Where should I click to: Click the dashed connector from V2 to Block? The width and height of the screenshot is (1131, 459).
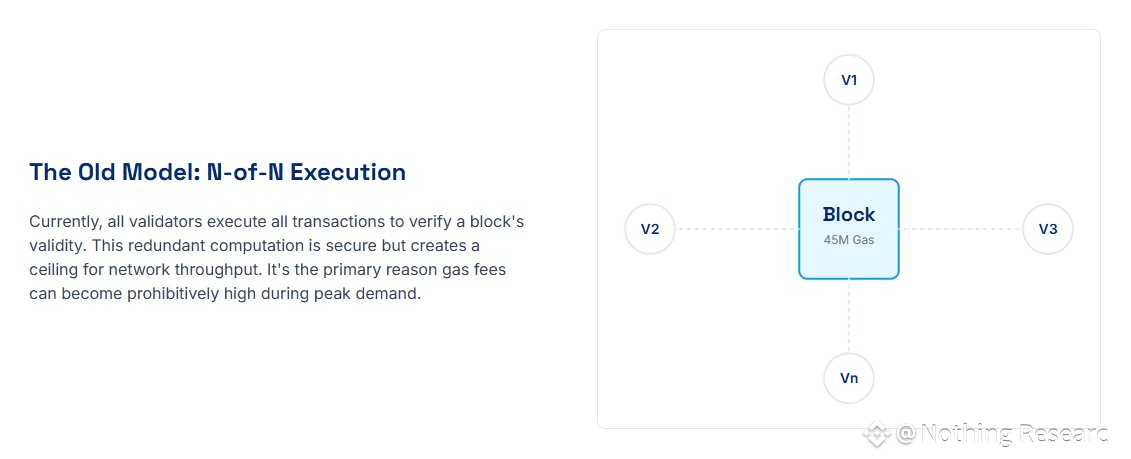737,229
